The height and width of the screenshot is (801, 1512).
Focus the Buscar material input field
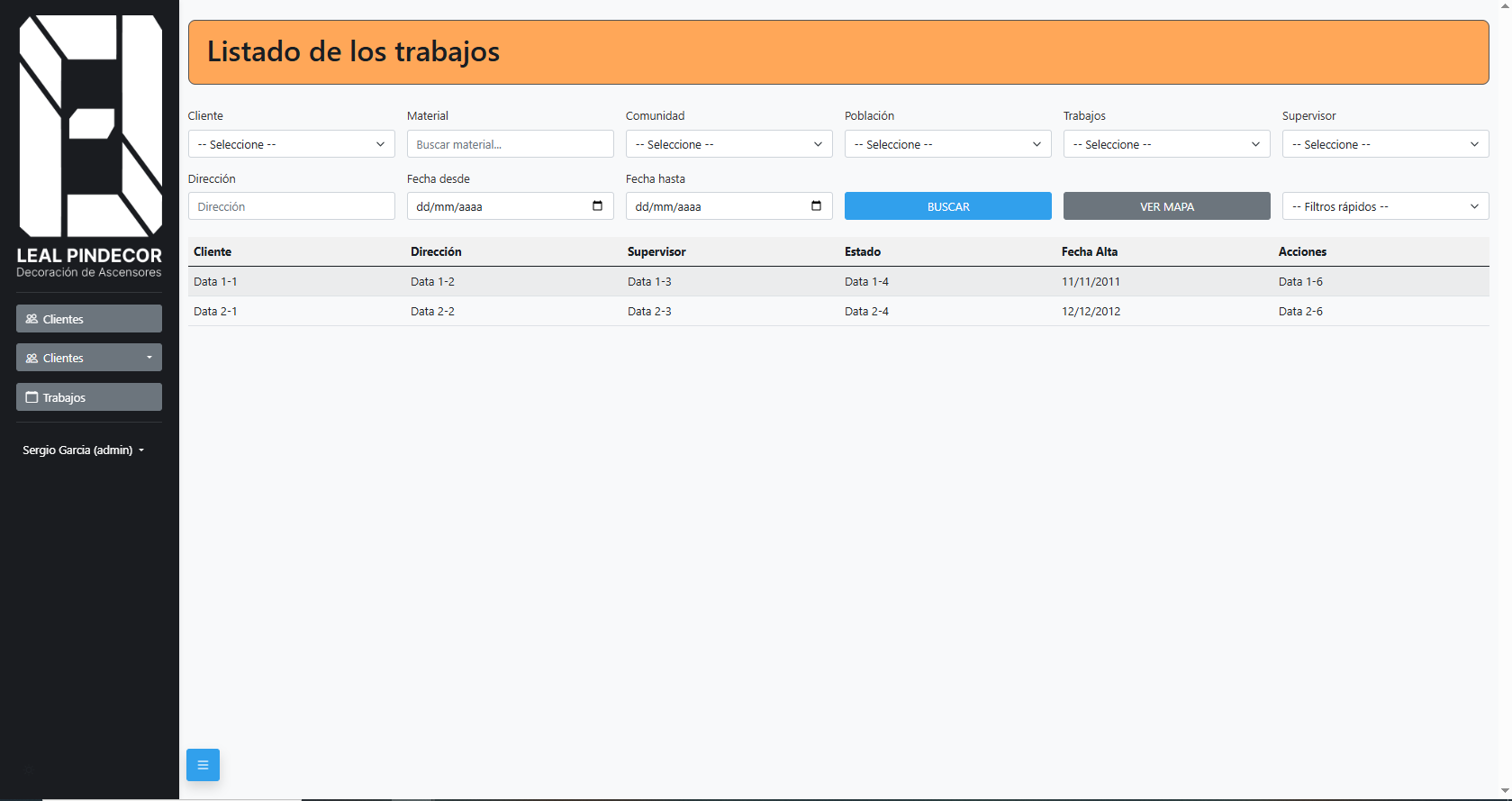coord(510,144)
